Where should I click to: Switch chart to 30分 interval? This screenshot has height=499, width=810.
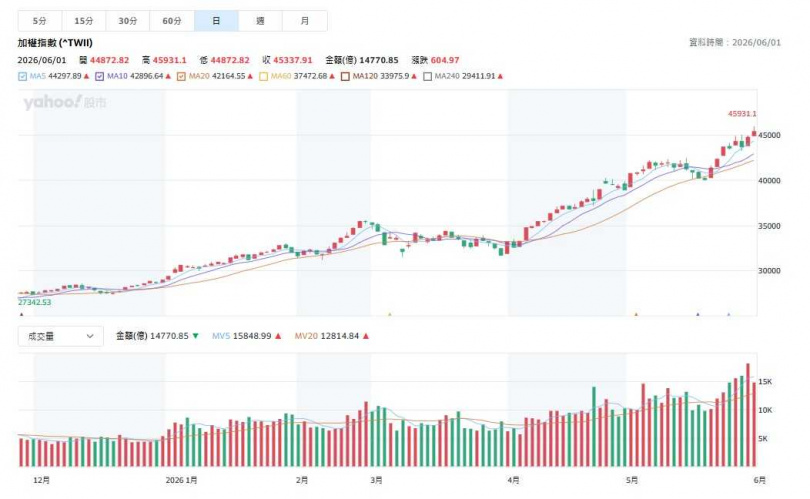click(128, 21)
